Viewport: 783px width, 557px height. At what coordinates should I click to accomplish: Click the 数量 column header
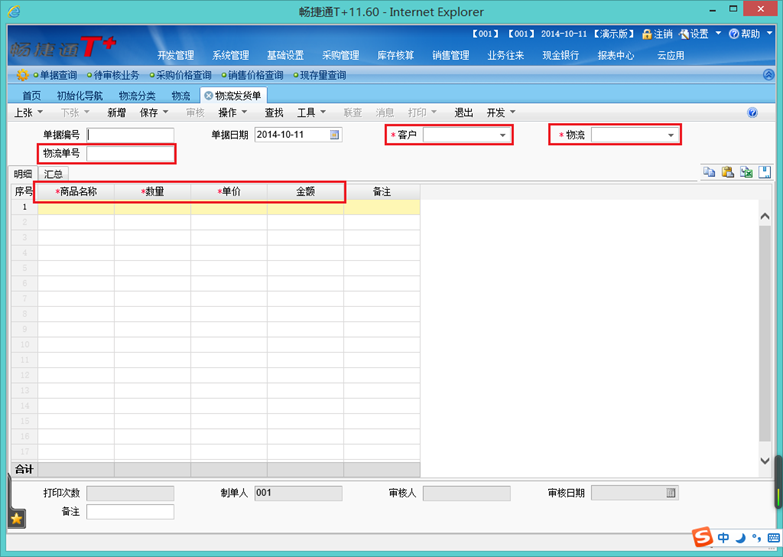point(152,192)
